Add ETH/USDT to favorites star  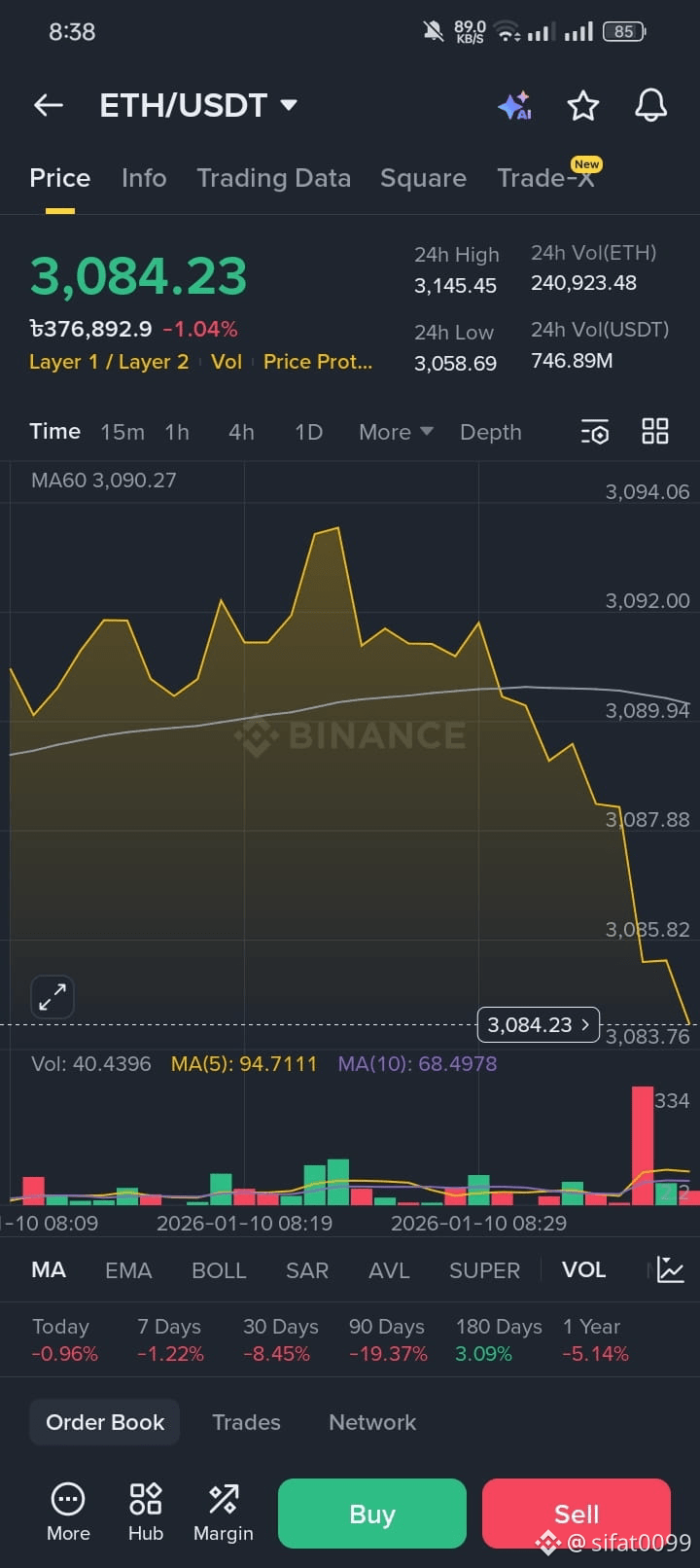point(582,105)
